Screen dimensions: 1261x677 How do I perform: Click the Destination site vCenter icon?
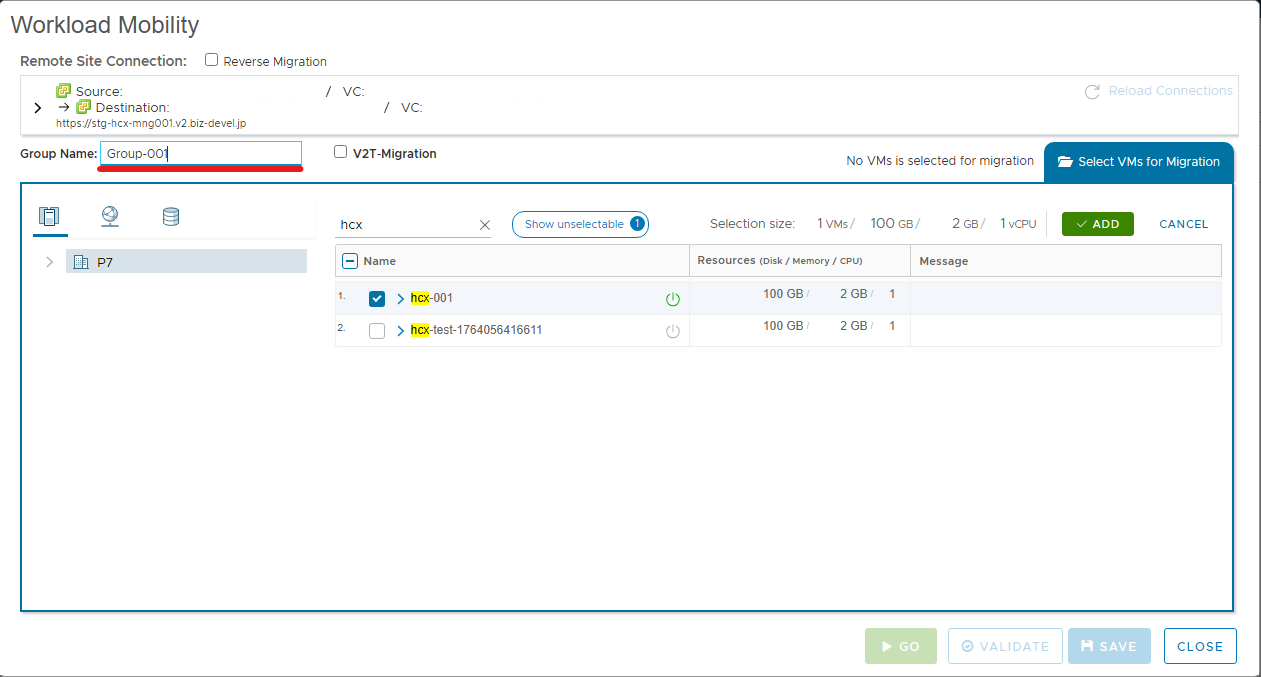(x=84, y=107)
